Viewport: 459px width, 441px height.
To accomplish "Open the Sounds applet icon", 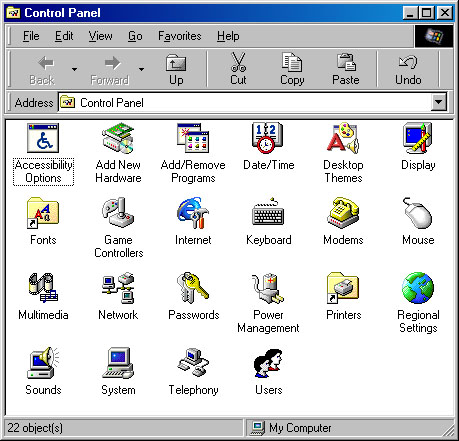I will point(43,363).
